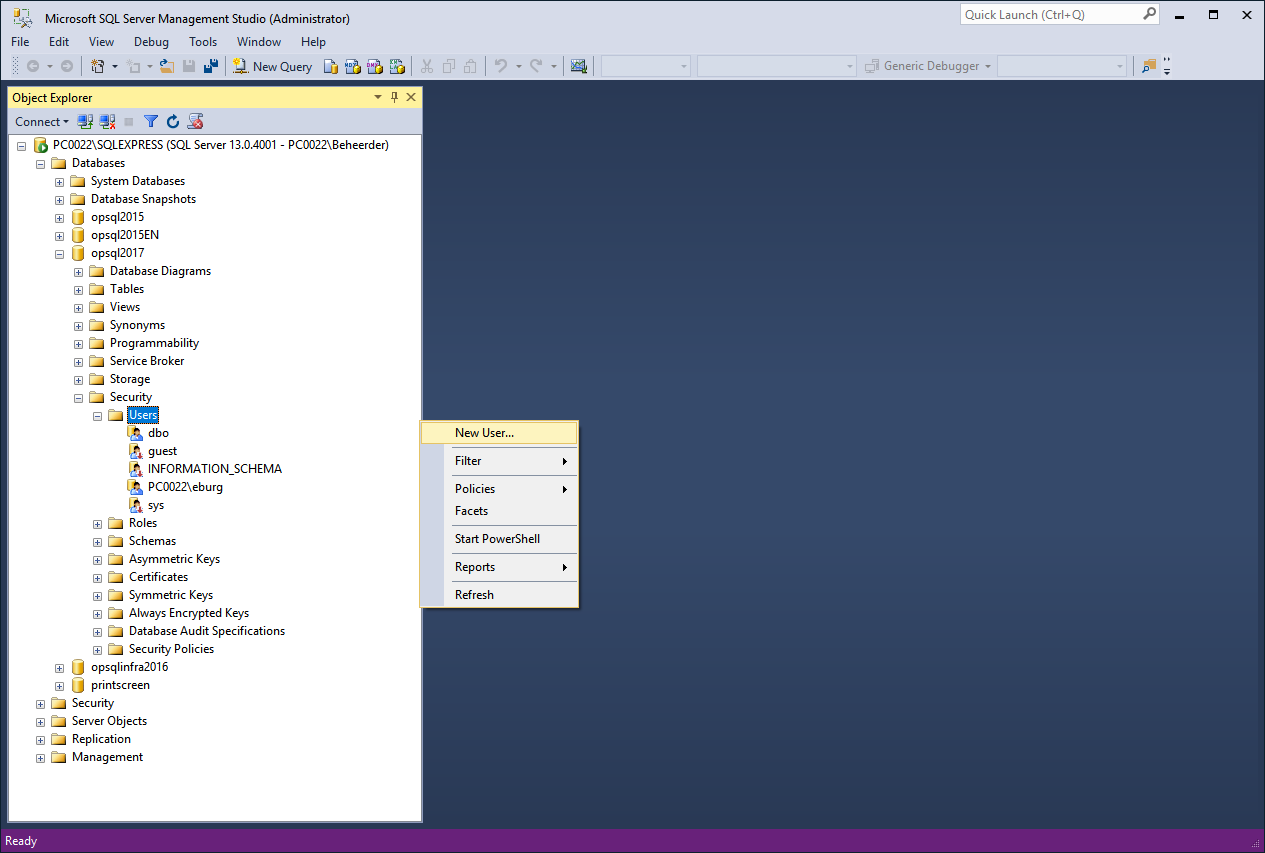Collapse the opsql2017 database node
Image resolution: width=1265 pixels, height=853 pixels.
60,254
